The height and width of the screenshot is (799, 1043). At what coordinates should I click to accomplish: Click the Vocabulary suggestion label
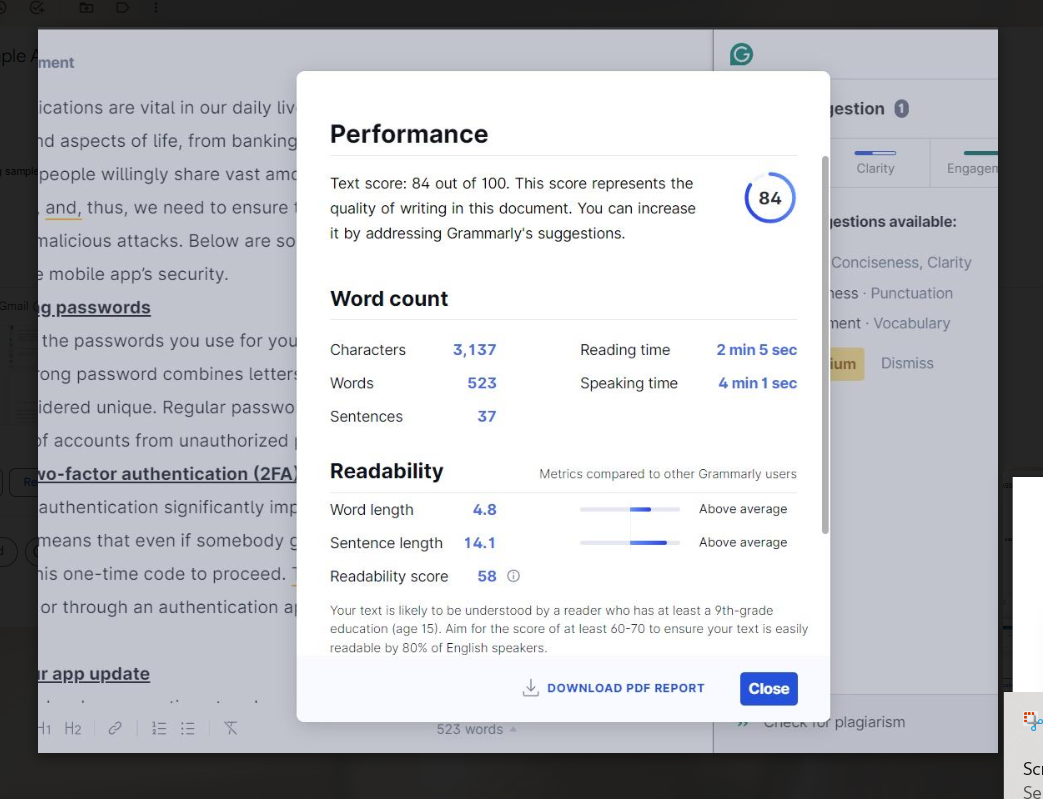click(911, 323)
